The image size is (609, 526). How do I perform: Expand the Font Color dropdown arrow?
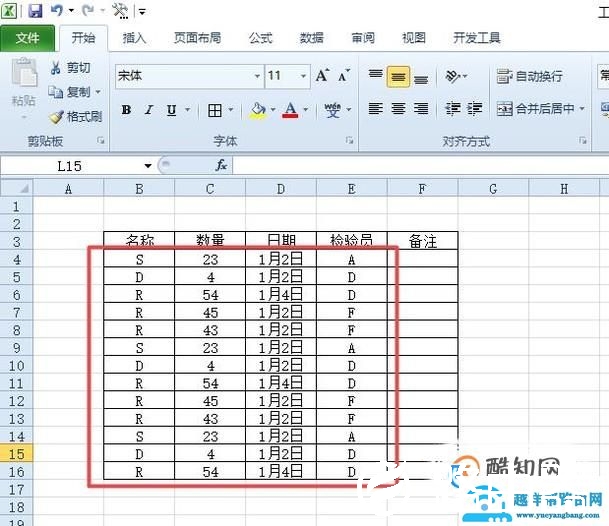point(306,110)
